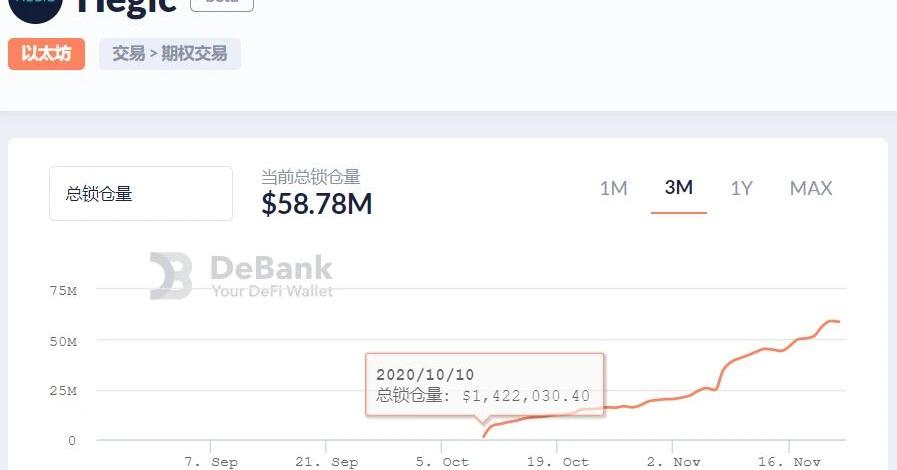Switch chart range to 1M
897x470 pixels.
[613, 188]
